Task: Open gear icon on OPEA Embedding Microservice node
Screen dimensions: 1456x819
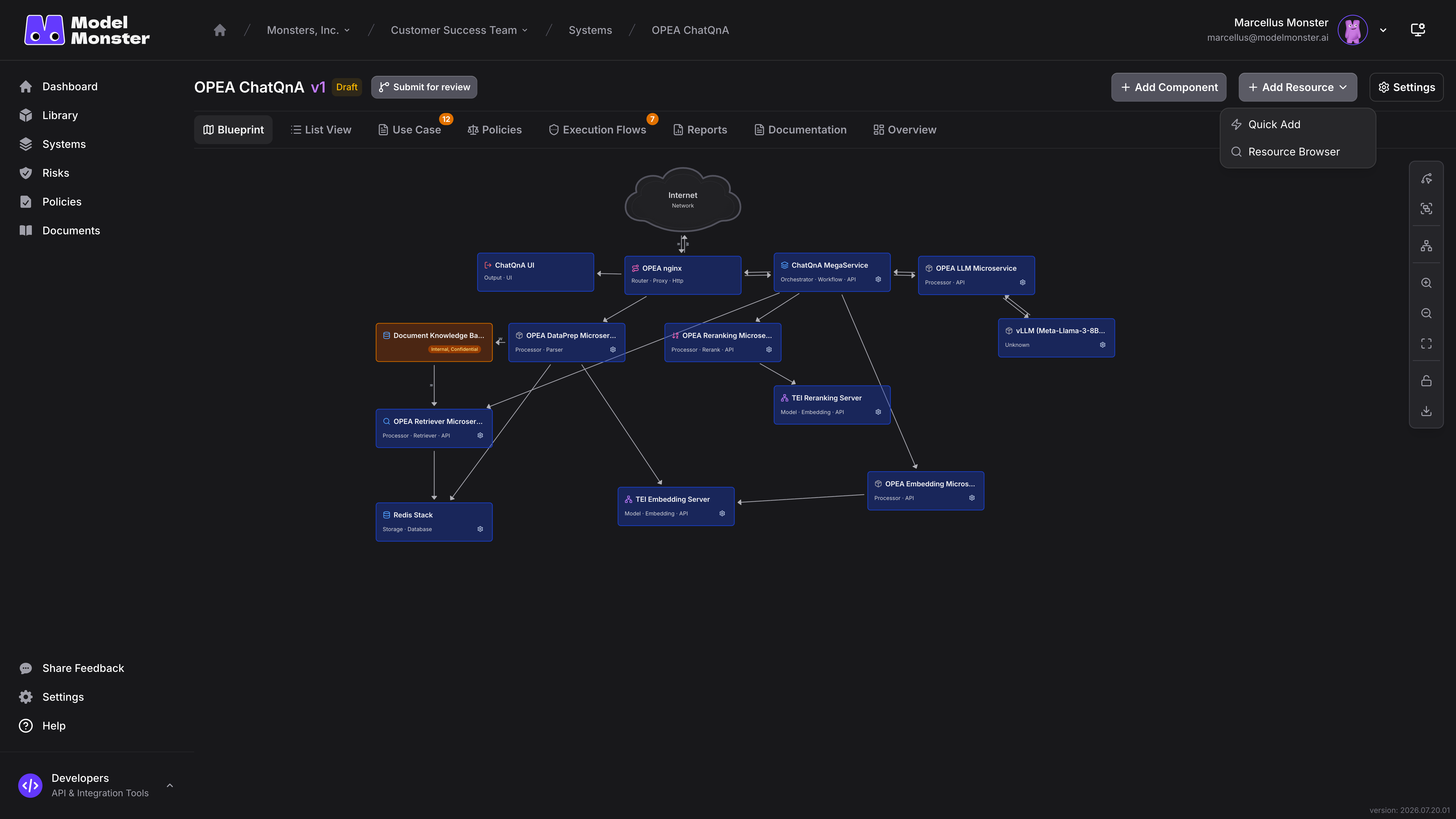Action: [972, 498]
